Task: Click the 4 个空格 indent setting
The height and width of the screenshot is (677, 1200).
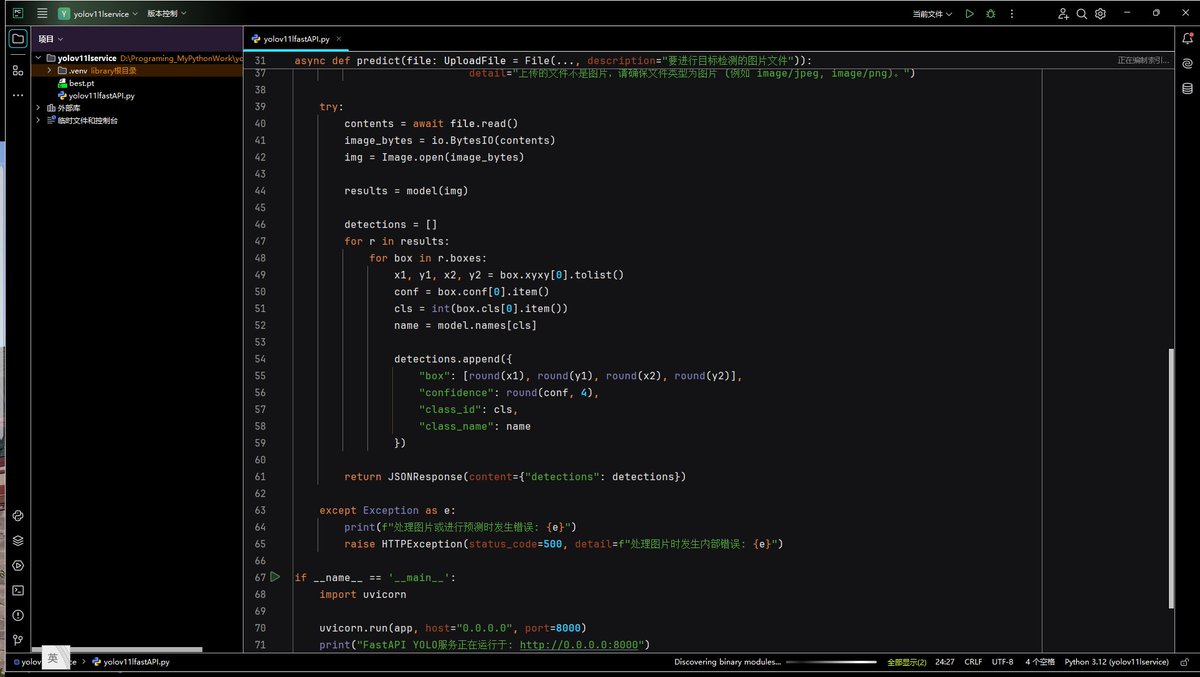Action: [x=1040, y=662]
